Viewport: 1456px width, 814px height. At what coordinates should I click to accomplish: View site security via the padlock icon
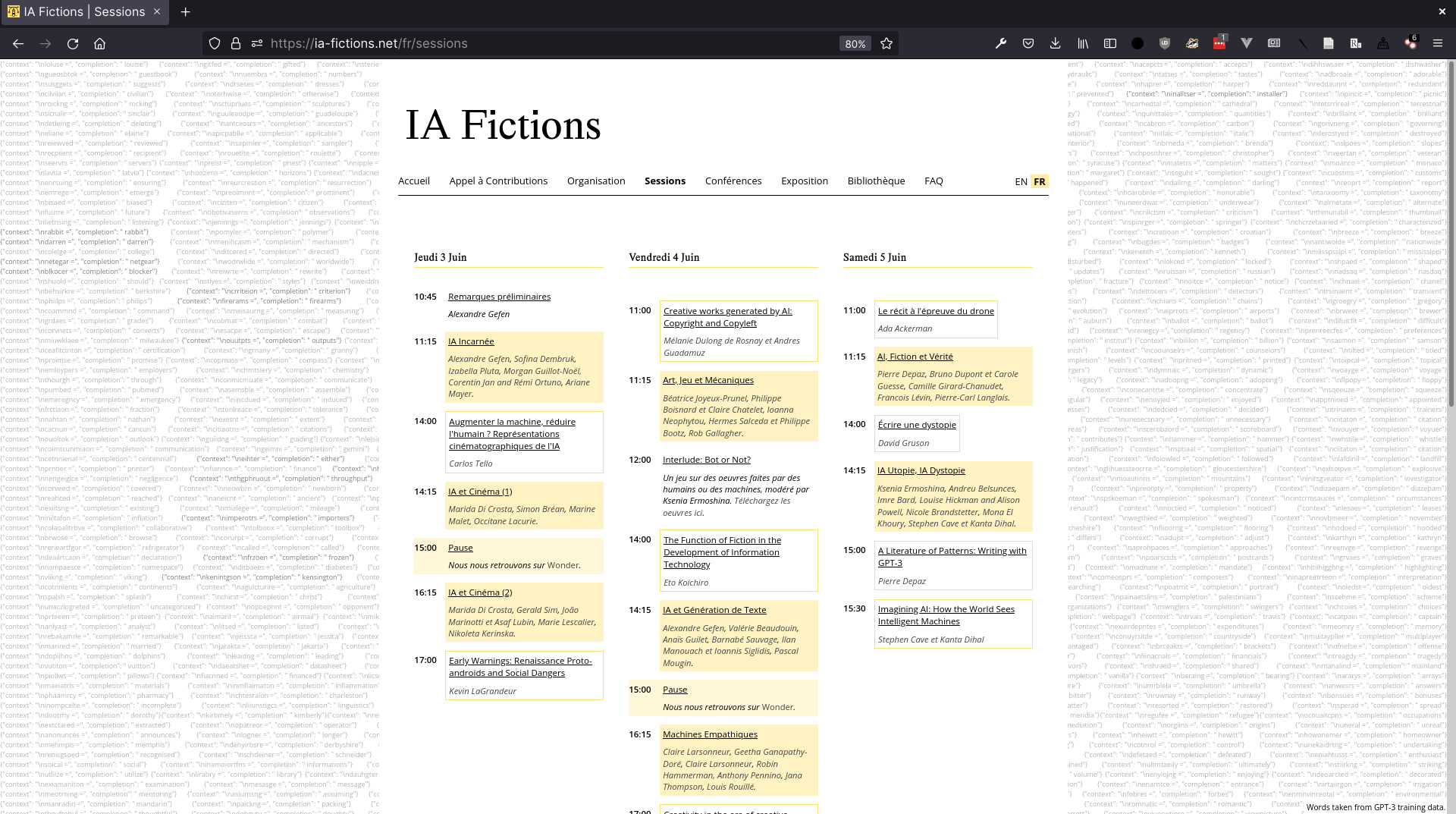pyautogui.click(x=236, y=43)
